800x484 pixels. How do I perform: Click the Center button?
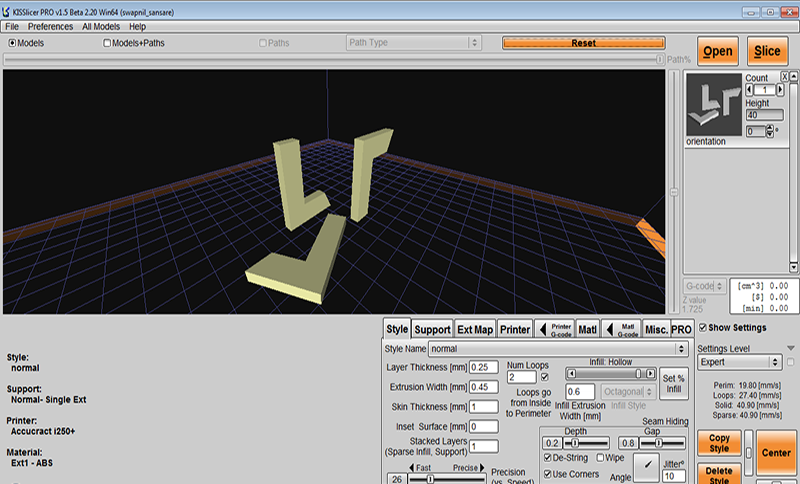(x=776, y=452)
